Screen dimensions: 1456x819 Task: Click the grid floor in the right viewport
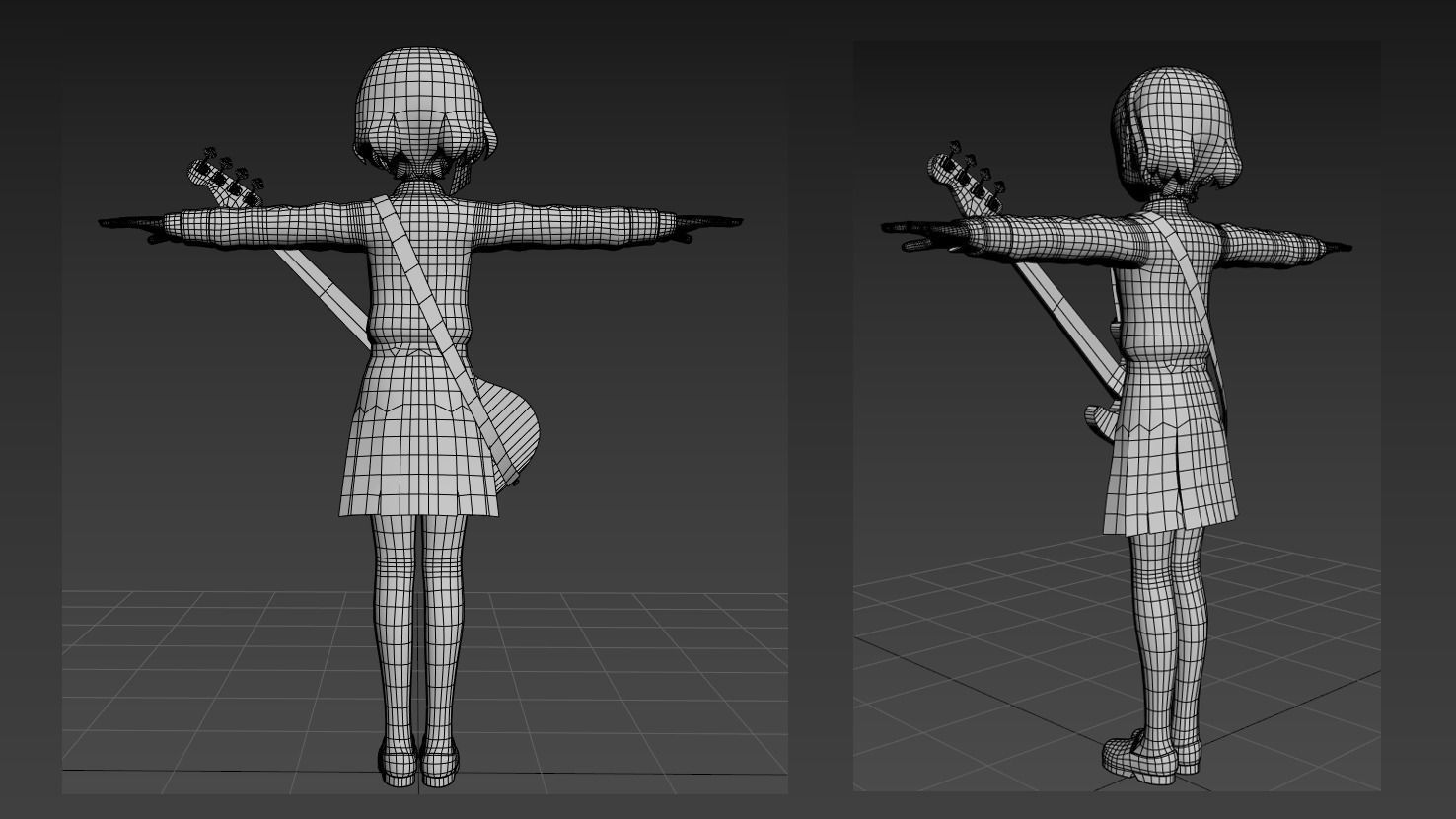tap(986, 691)
